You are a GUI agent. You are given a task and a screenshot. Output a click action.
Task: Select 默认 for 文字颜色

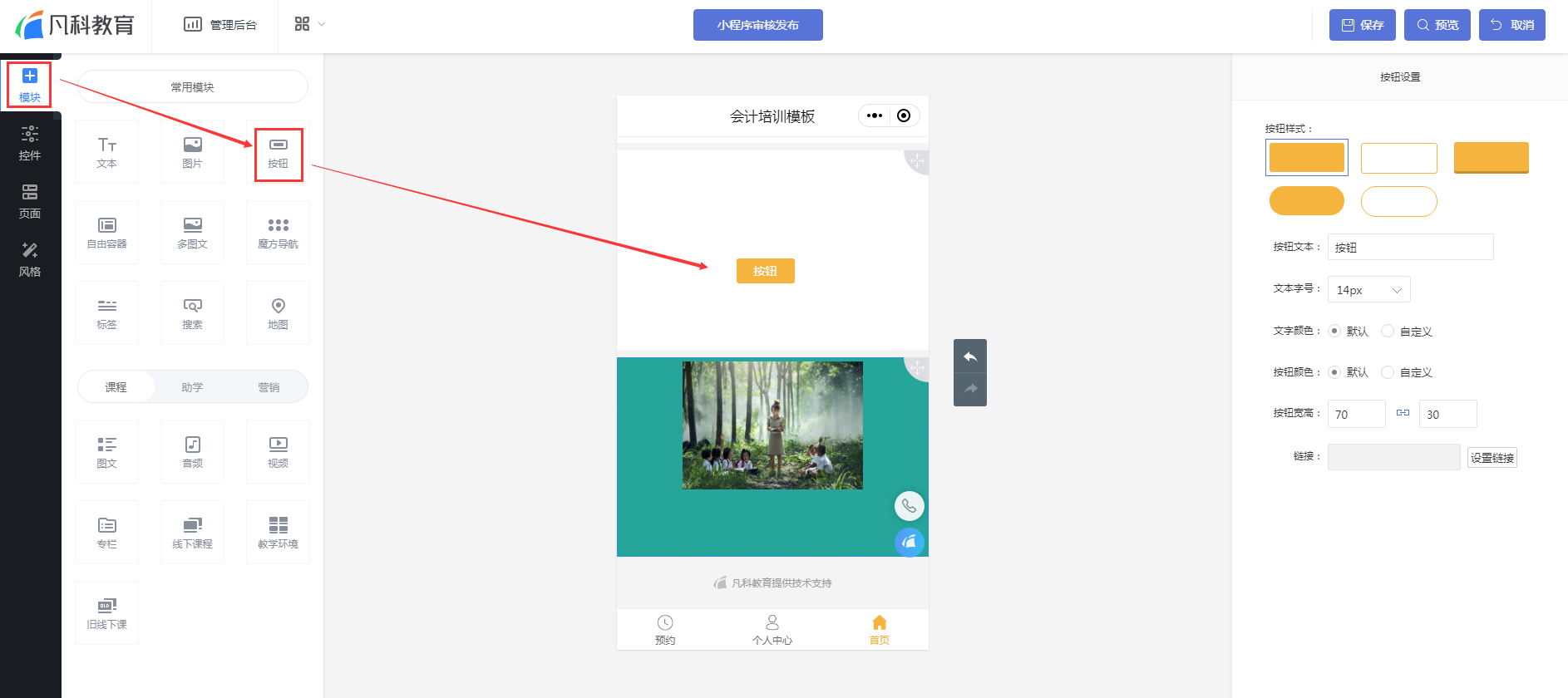click(x=1334, y=331)
